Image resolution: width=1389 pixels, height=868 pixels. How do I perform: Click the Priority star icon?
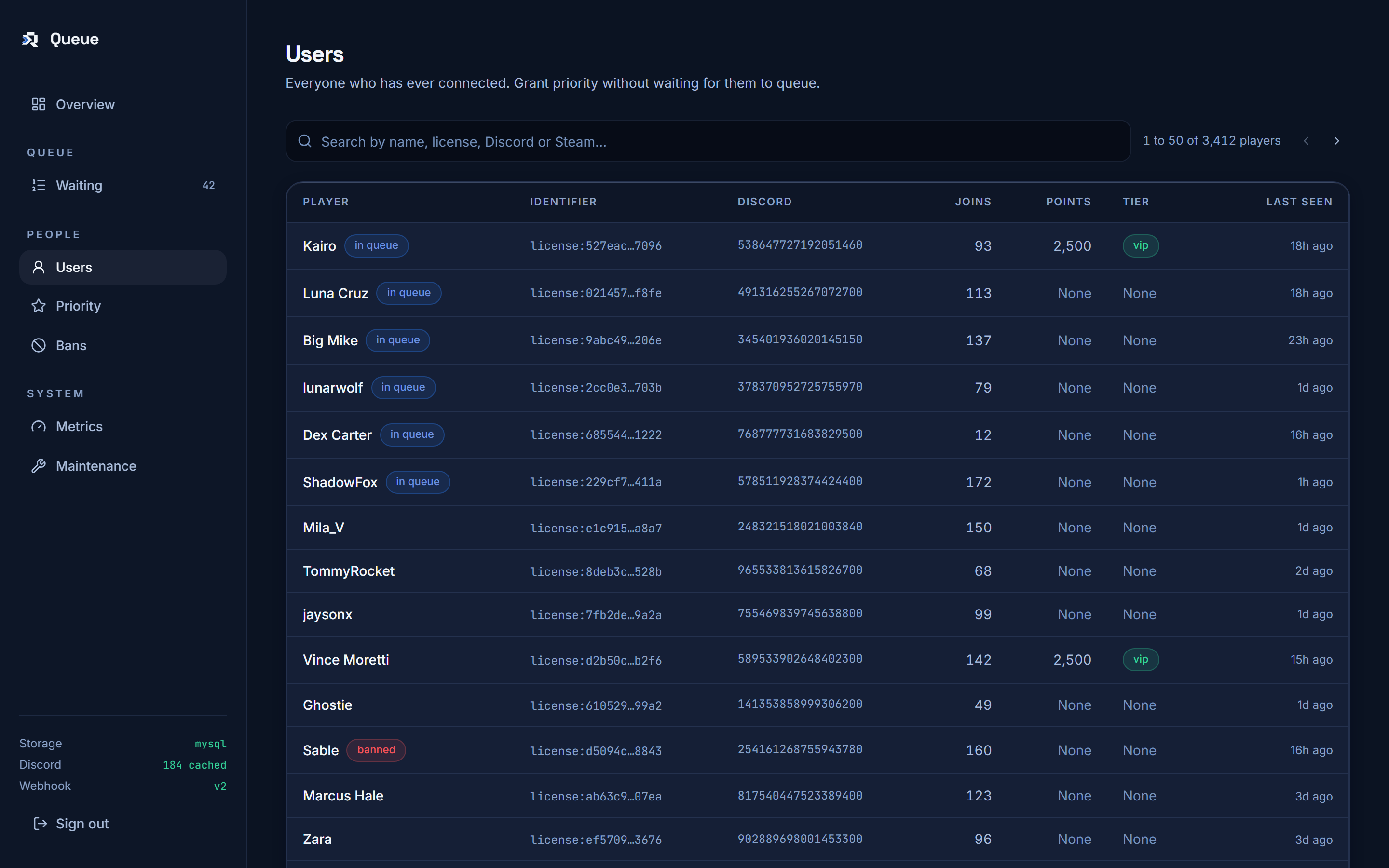pos(39,306)
